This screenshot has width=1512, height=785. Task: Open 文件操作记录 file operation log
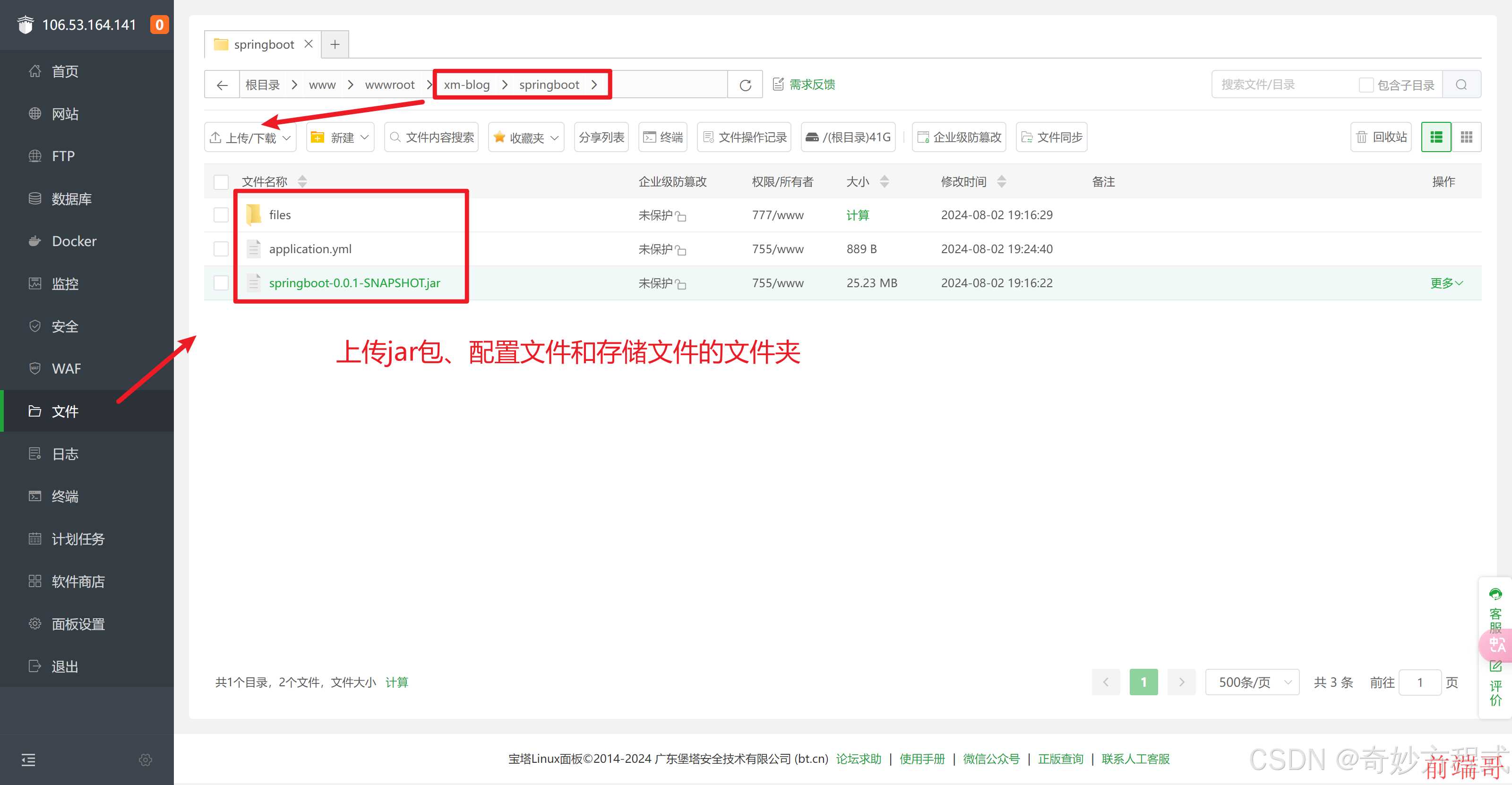[x=744, y=137]
